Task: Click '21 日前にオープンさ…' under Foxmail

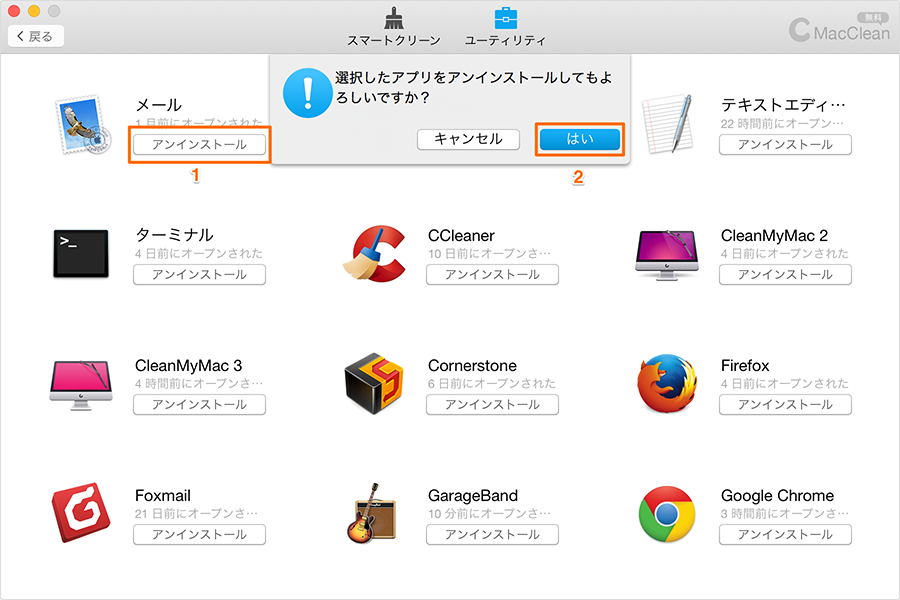Action: tap(196, 513)
